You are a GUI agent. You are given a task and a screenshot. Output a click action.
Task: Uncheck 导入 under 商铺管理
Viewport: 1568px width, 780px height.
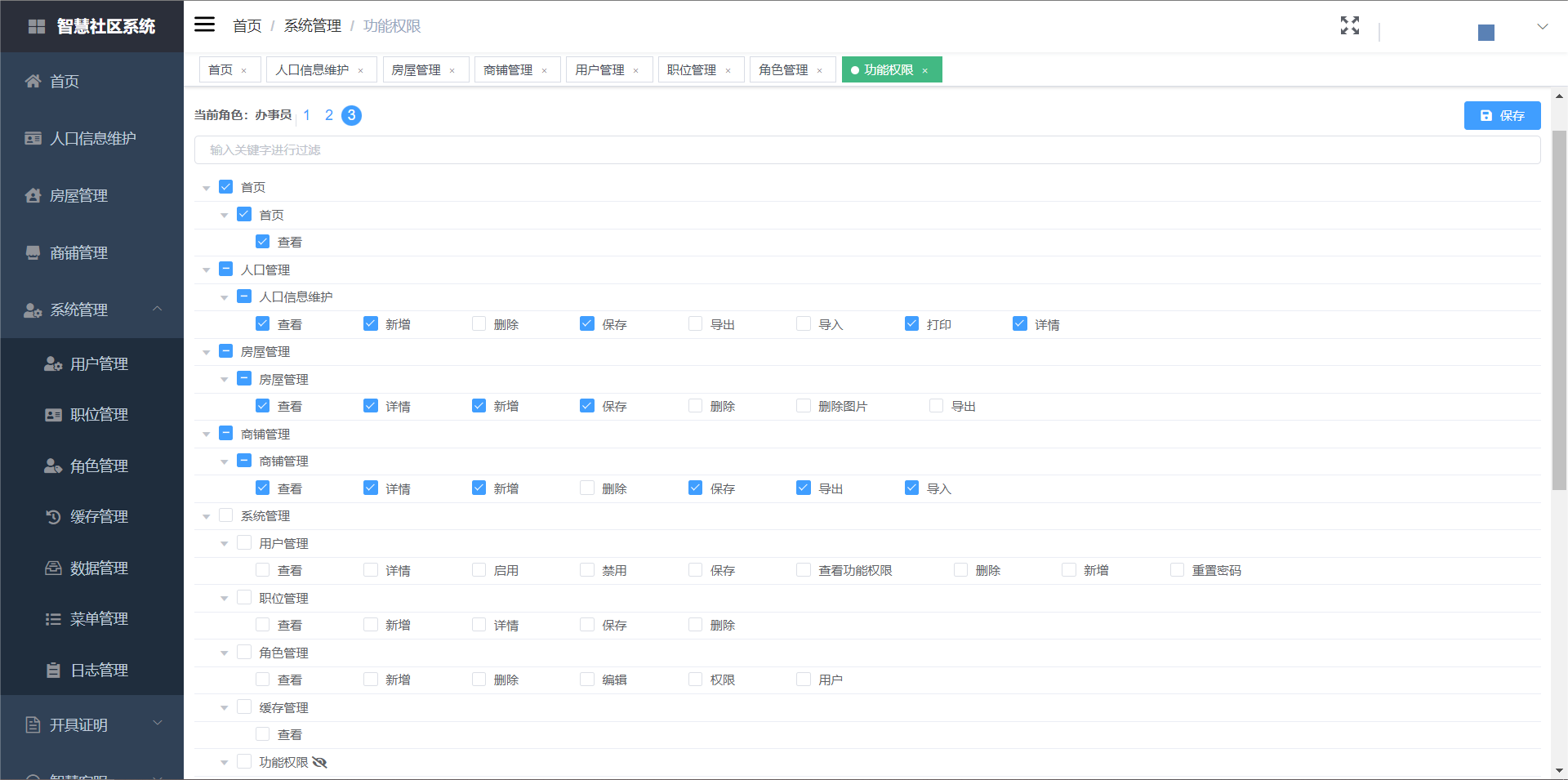click(x=911, y=488)
